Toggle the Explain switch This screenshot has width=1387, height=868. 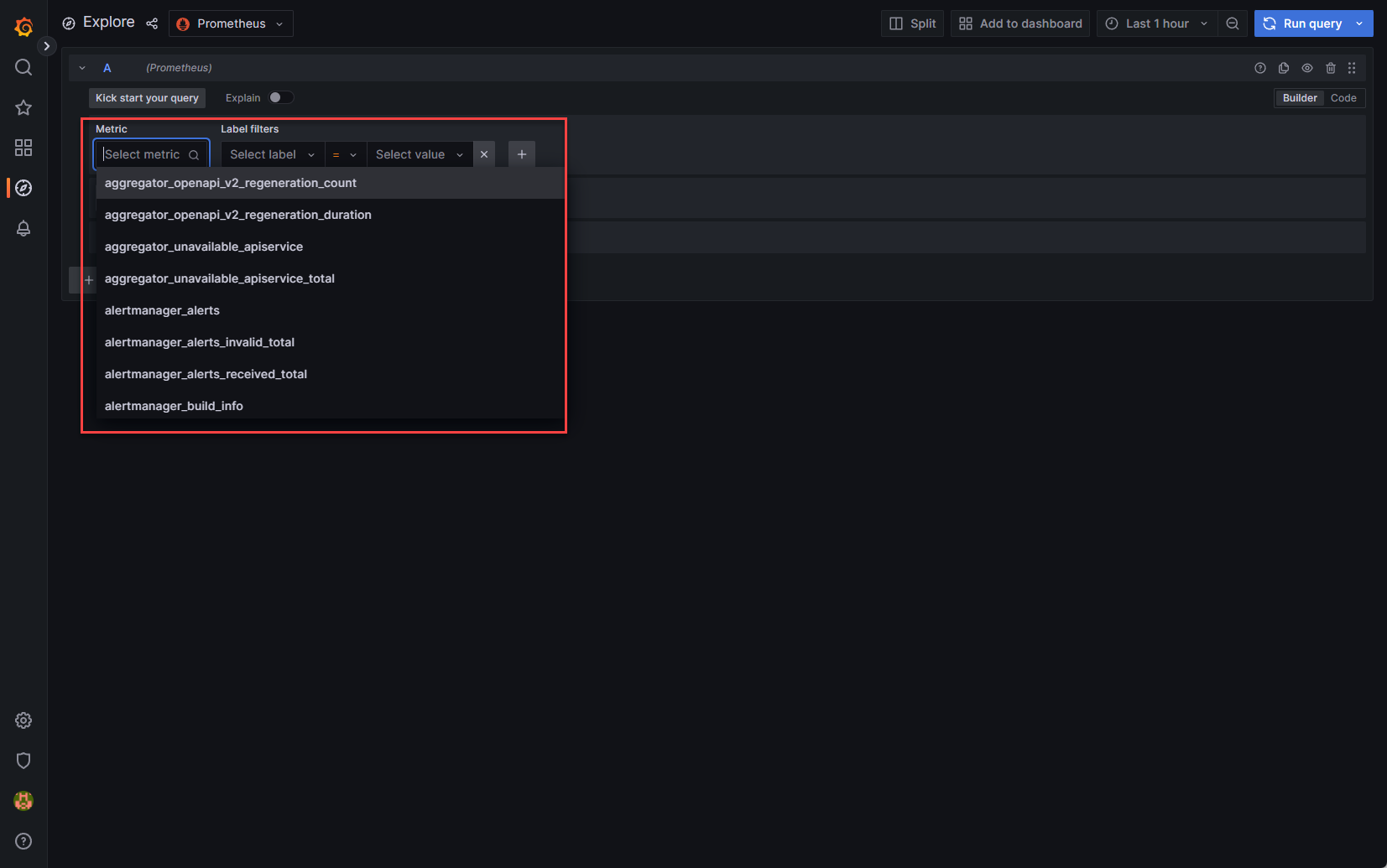(280, 97)
